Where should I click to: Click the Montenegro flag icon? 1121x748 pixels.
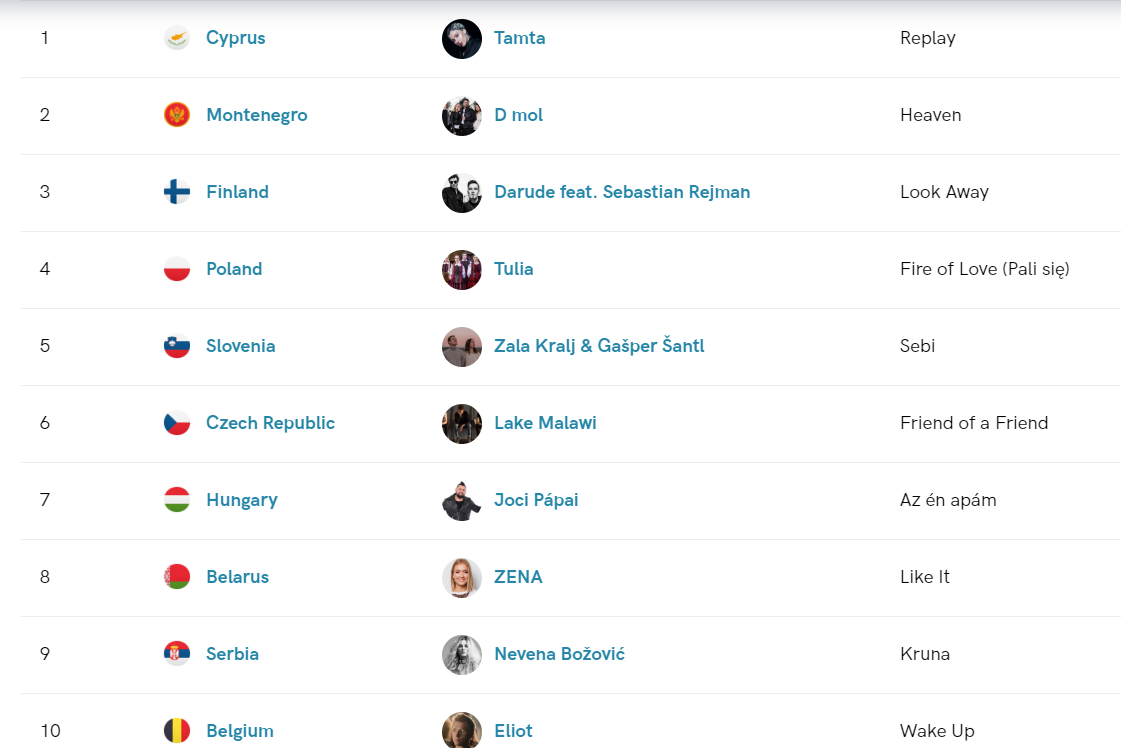[177, 115]
